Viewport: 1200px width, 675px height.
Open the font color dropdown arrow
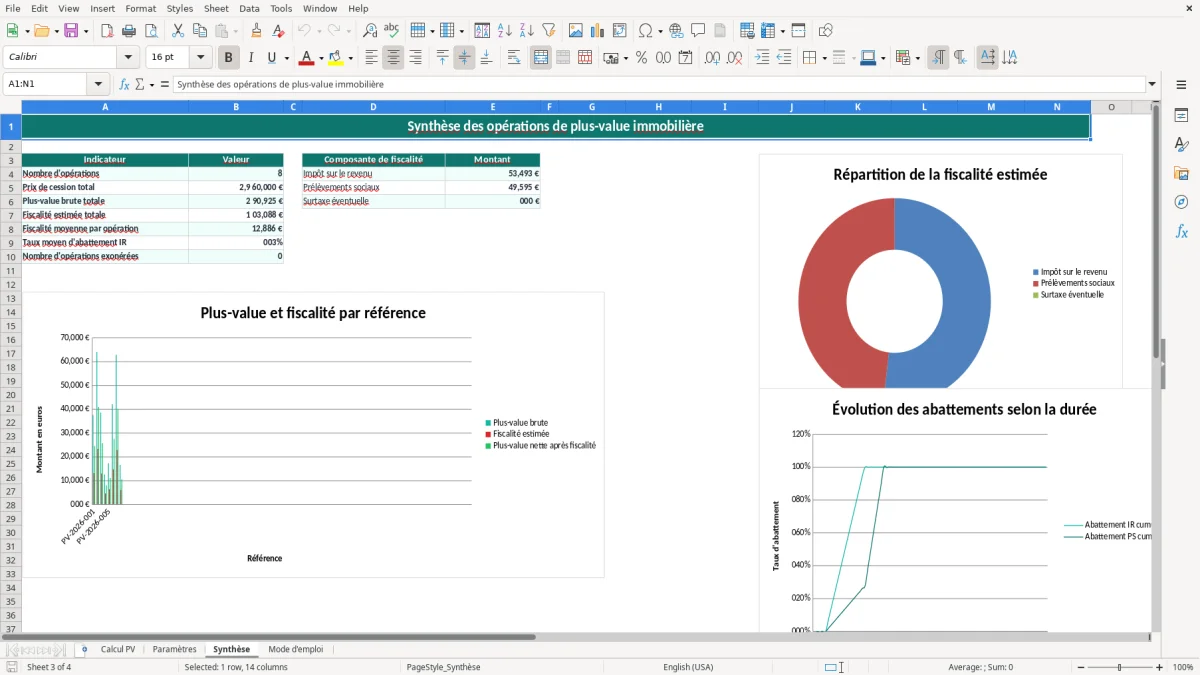pyautogui.click(x=321, y=58)
